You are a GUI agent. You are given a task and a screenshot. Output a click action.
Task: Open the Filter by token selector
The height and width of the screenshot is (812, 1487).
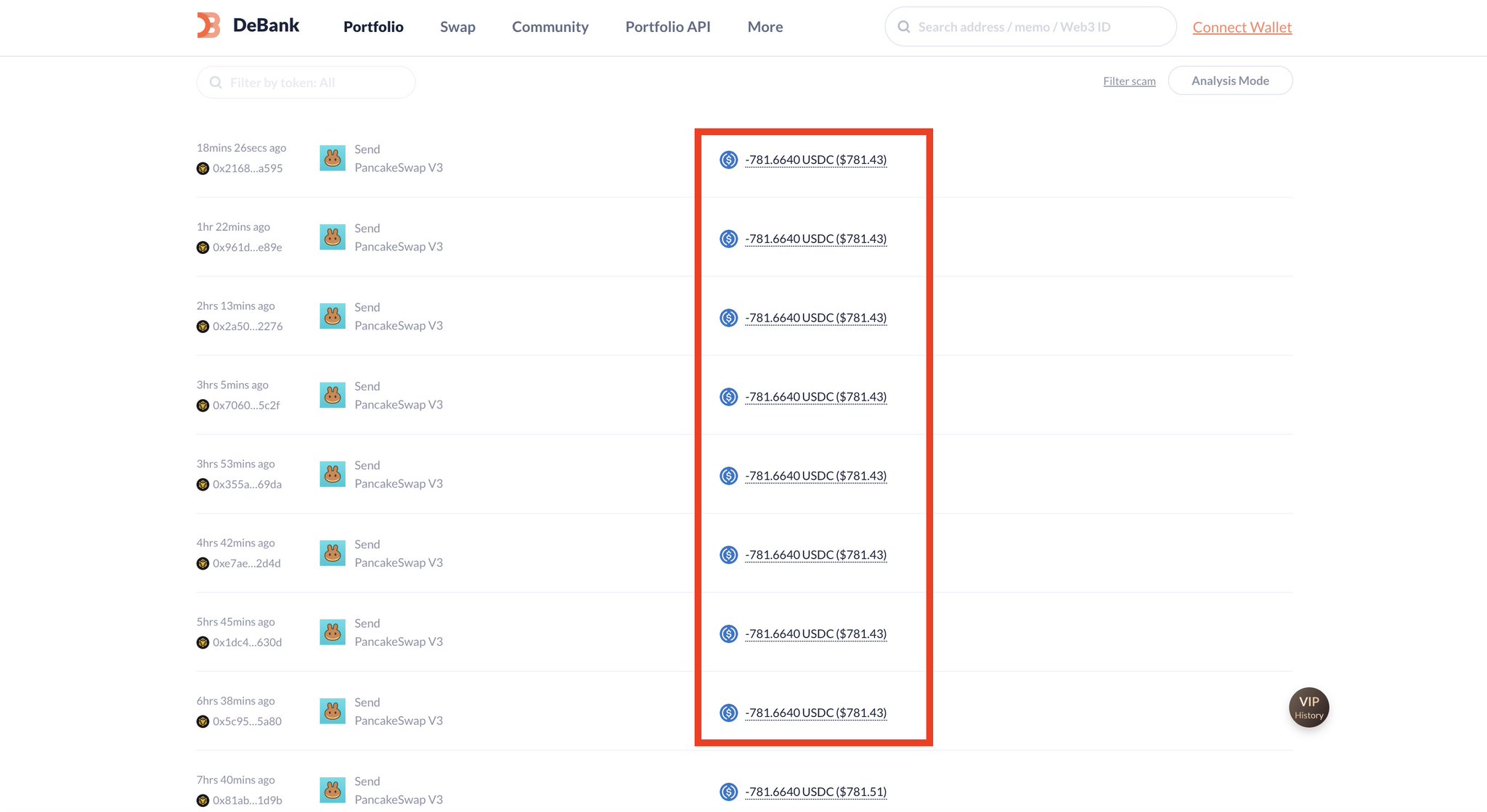[x=306, y=83]
